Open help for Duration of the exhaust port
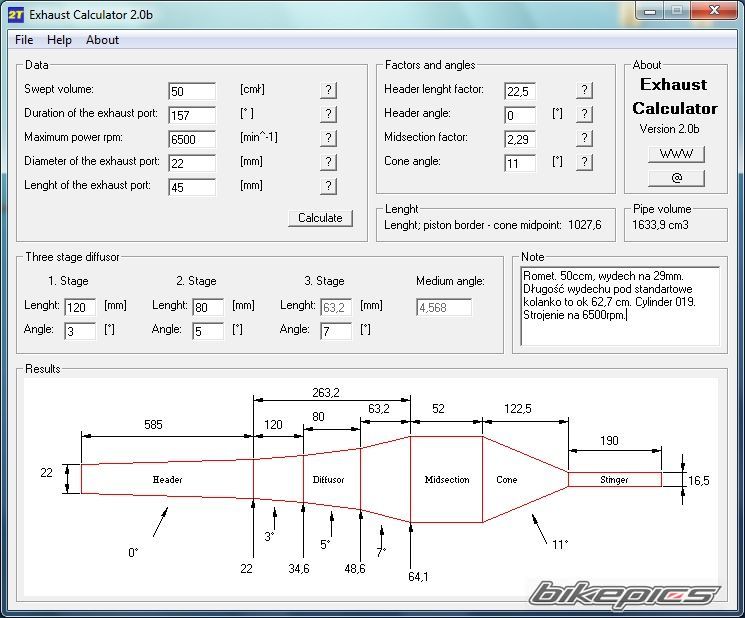The height and width of the screenshot is (618, 745). [x=328, y=114]
